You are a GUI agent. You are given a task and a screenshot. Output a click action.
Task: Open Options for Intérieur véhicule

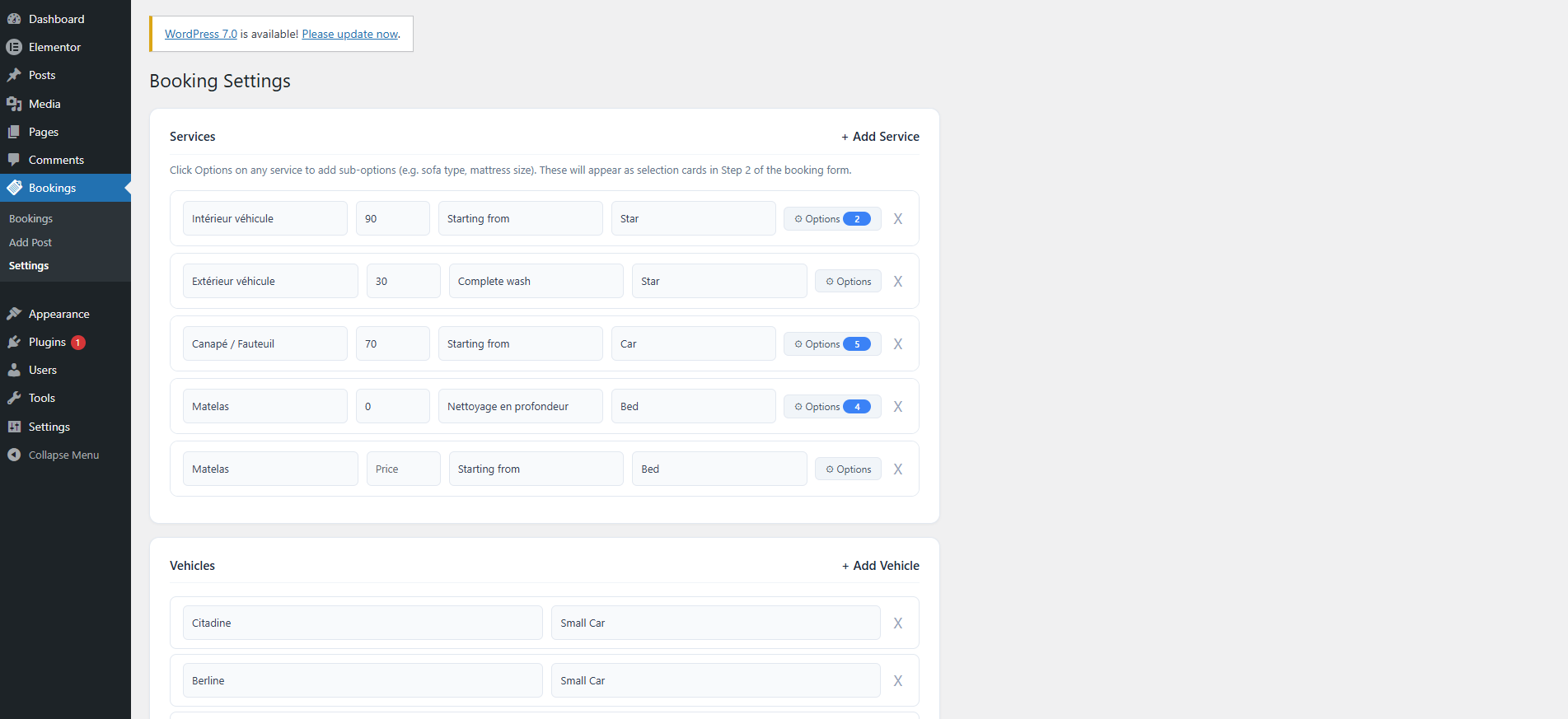(x=832, y=219)
